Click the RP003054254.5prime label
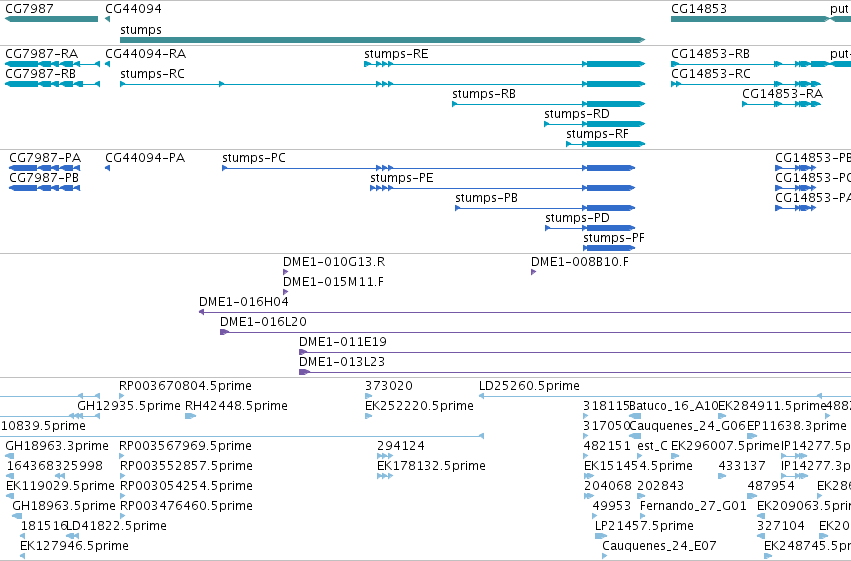 (x=186, y=486)
